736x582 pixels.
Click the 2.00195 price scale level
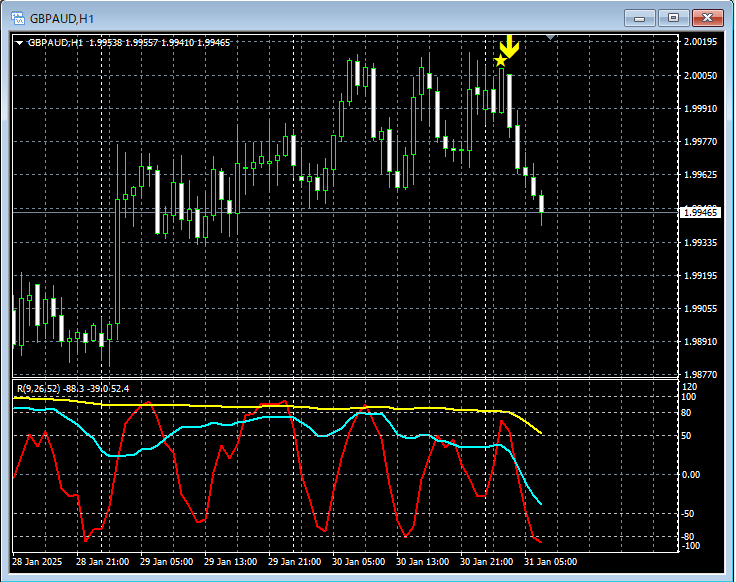[700, 42]
